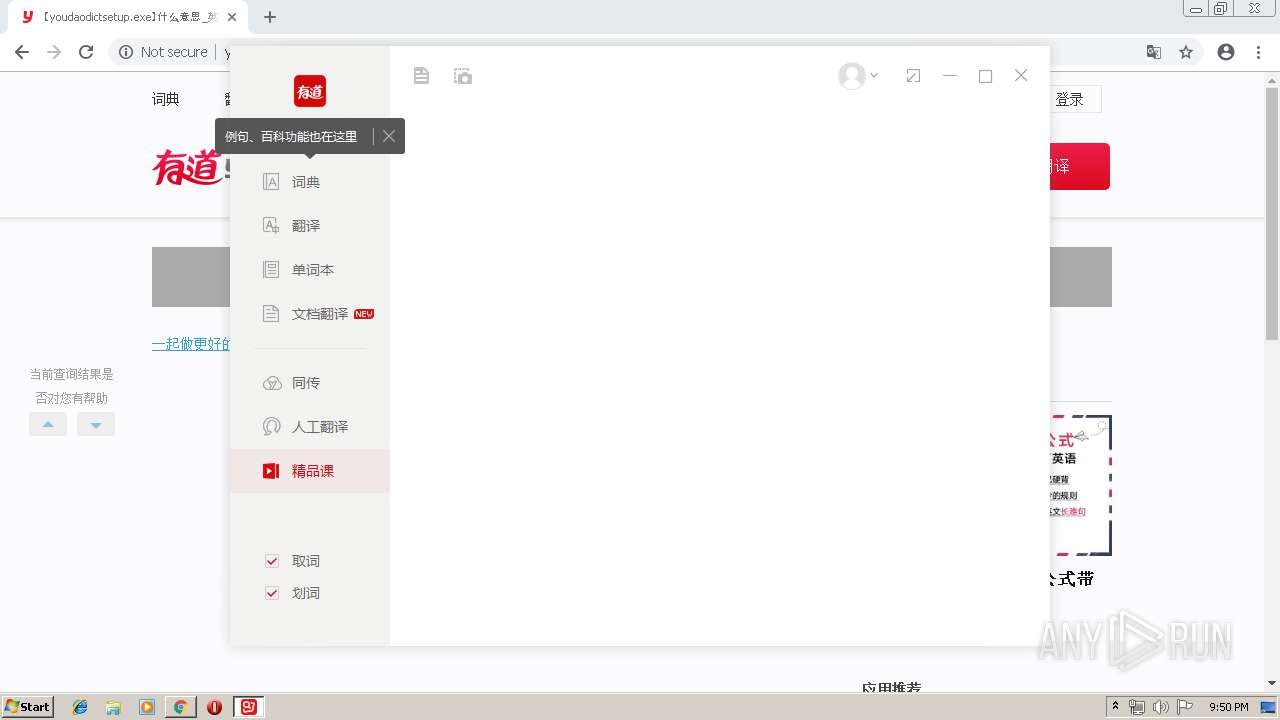Show hidden system tray icons
The width and height of the screenshot is (1280, 720).
(x=1116, y=707)
